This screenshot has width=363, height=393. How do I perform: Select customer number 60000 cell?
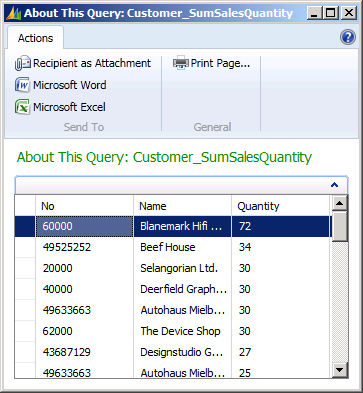pos(84,226)
